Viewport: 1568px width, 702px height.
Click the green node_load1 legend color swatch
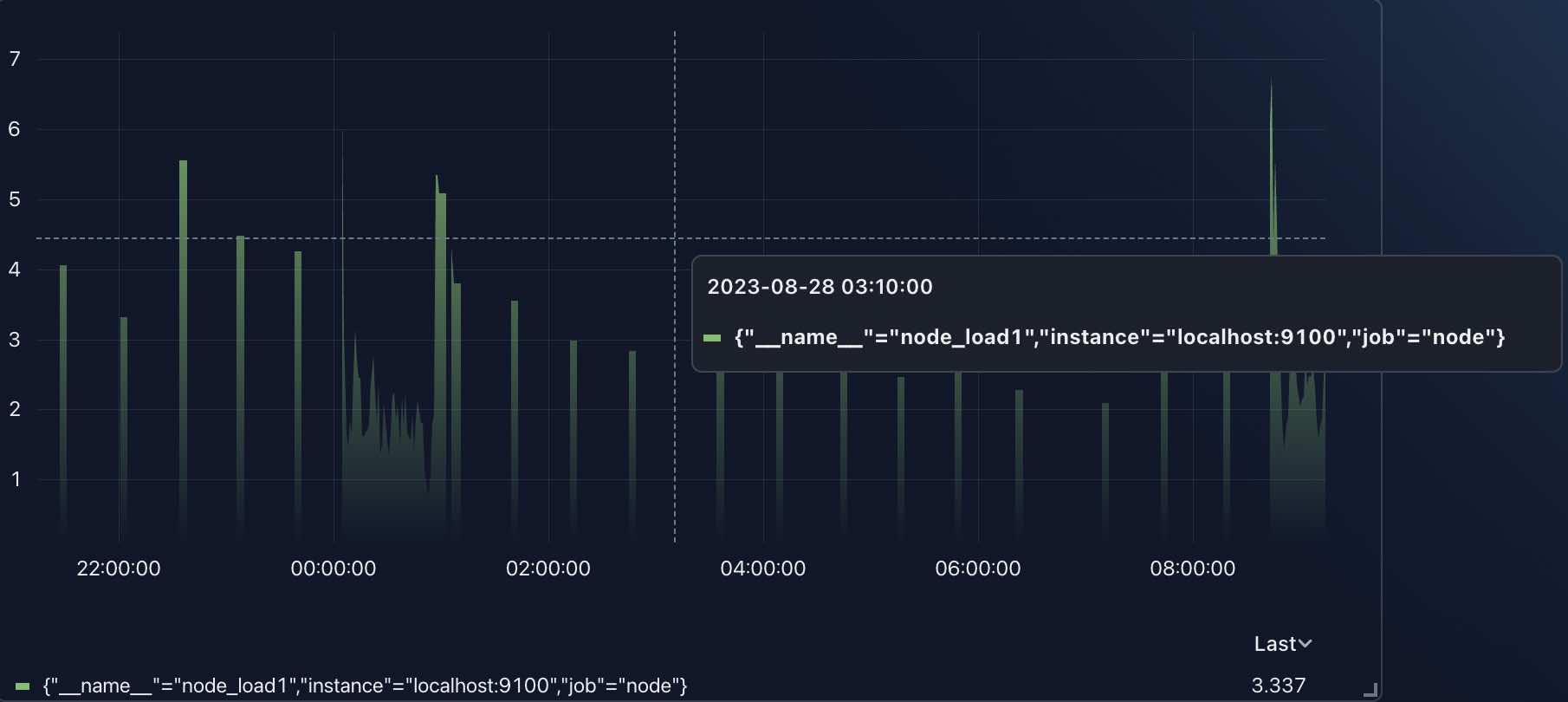pyautogui.click(x=23, y=686)
